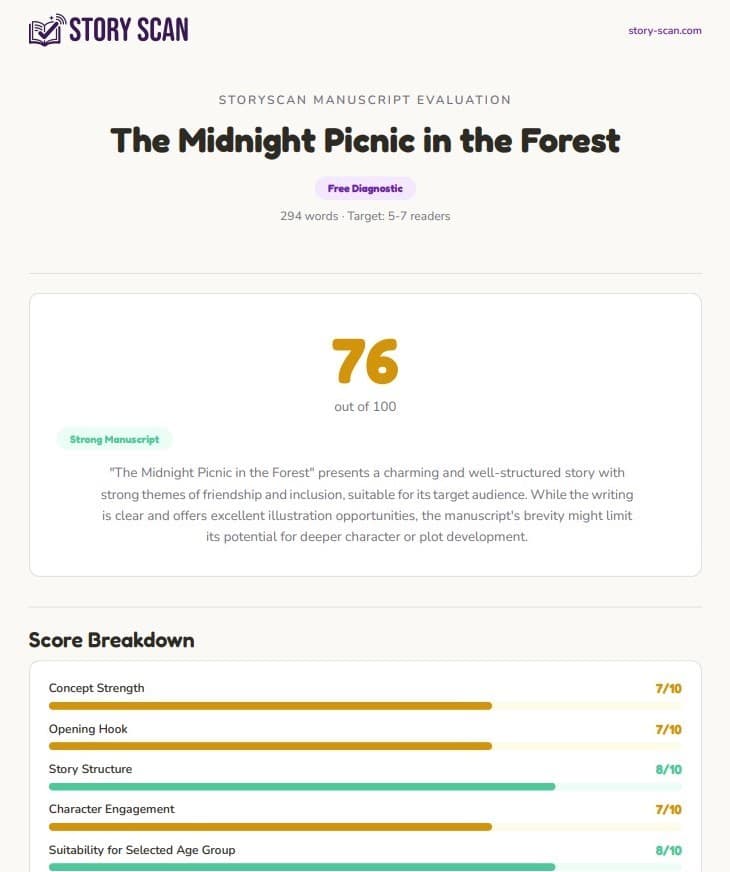Click the Character Engagement label
This screenshot has width=730, height=872.
[x=112, y=809]
